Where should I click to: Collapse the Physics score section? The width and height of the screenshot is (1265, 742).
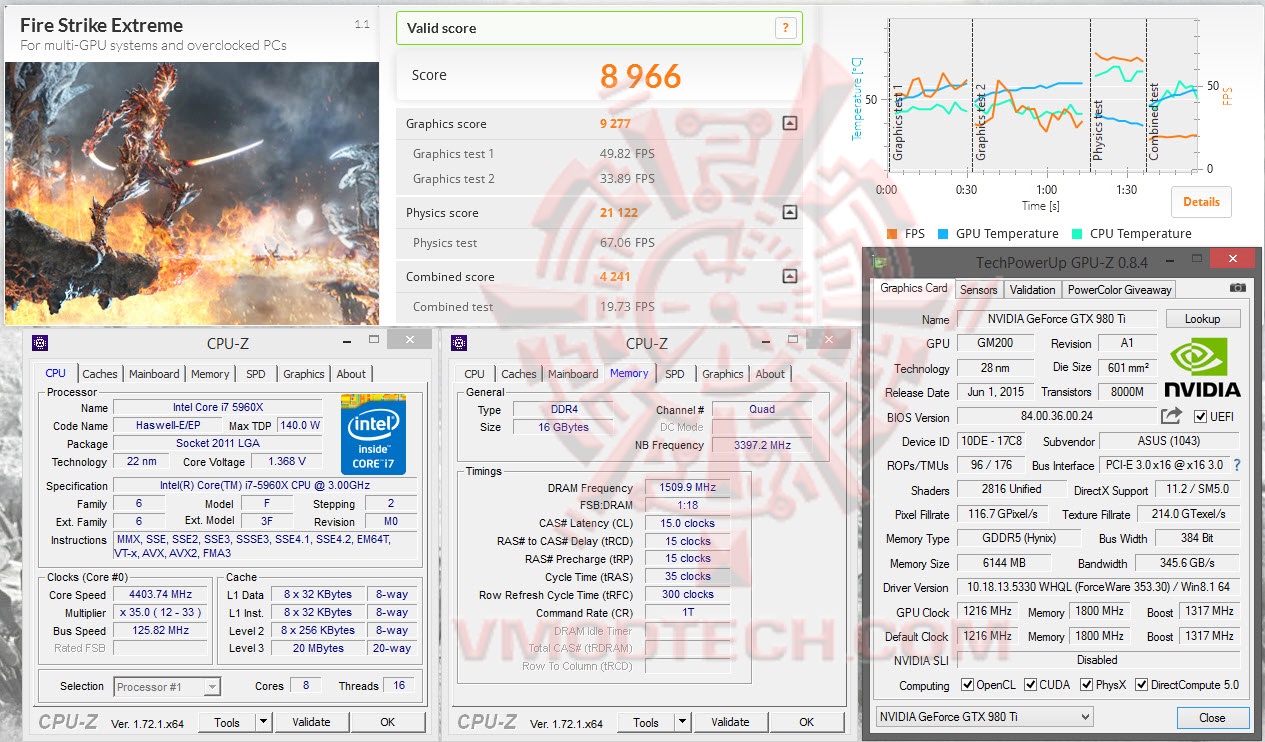789,212
